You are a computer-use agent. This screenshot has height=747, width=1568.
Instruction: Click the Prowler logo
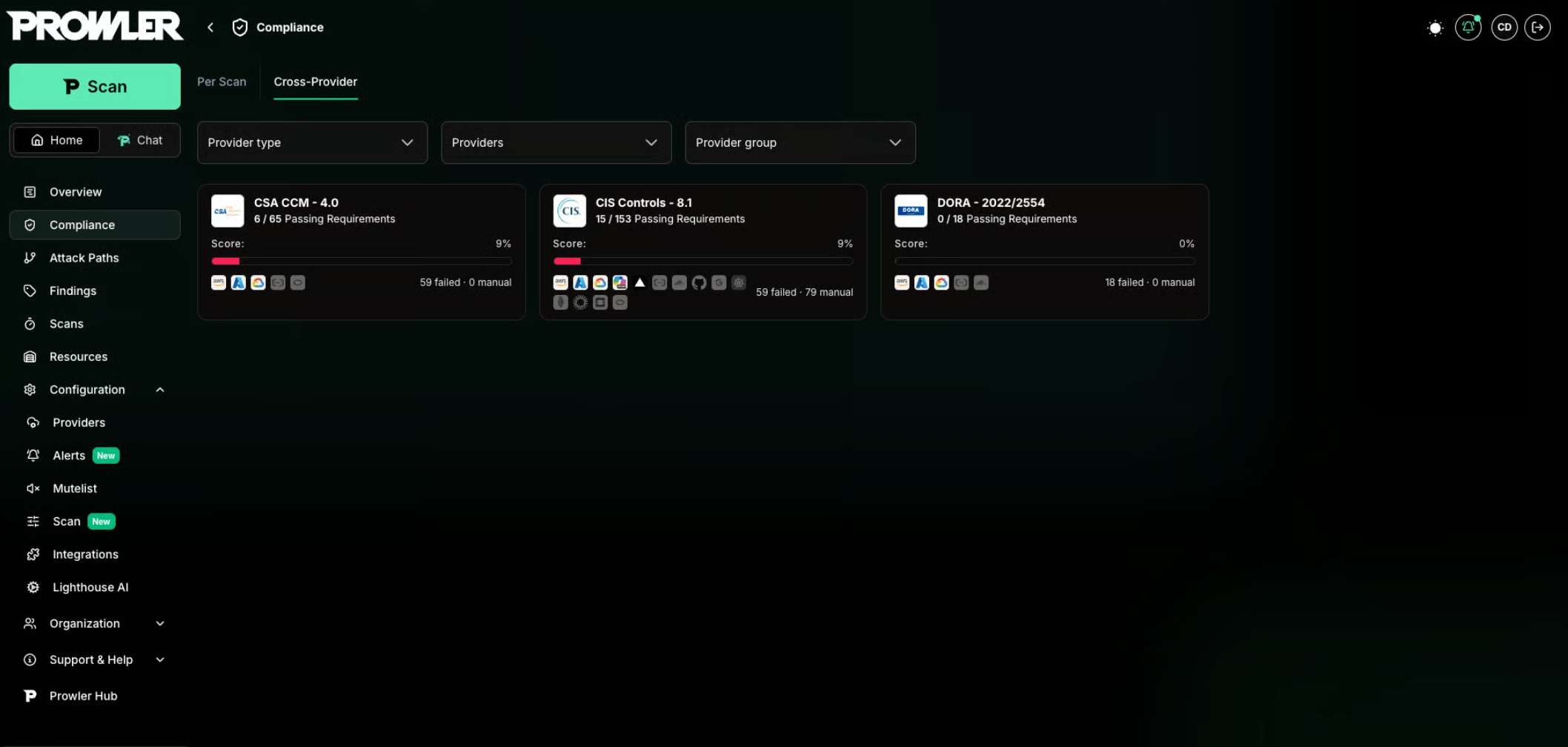(x=95, y=26)
